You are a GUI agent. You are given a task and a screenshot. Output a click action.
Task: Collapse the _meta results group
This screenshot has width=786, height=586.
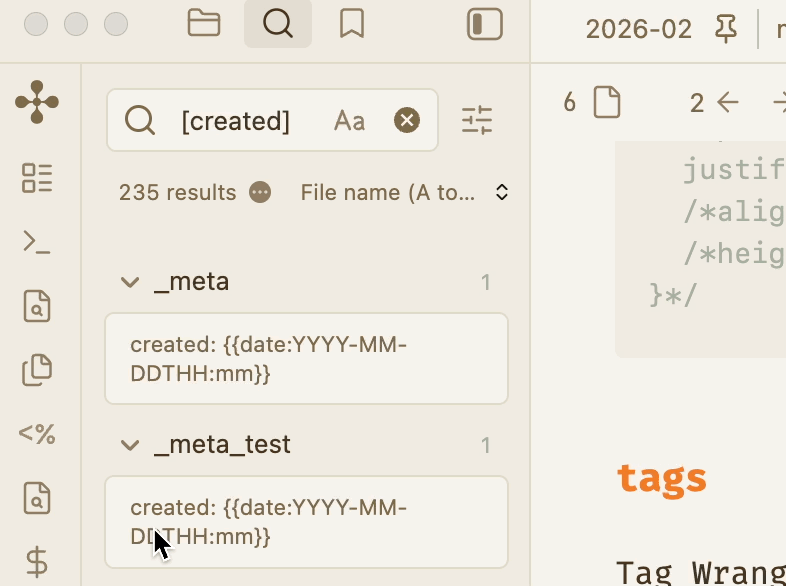point(129,283)
